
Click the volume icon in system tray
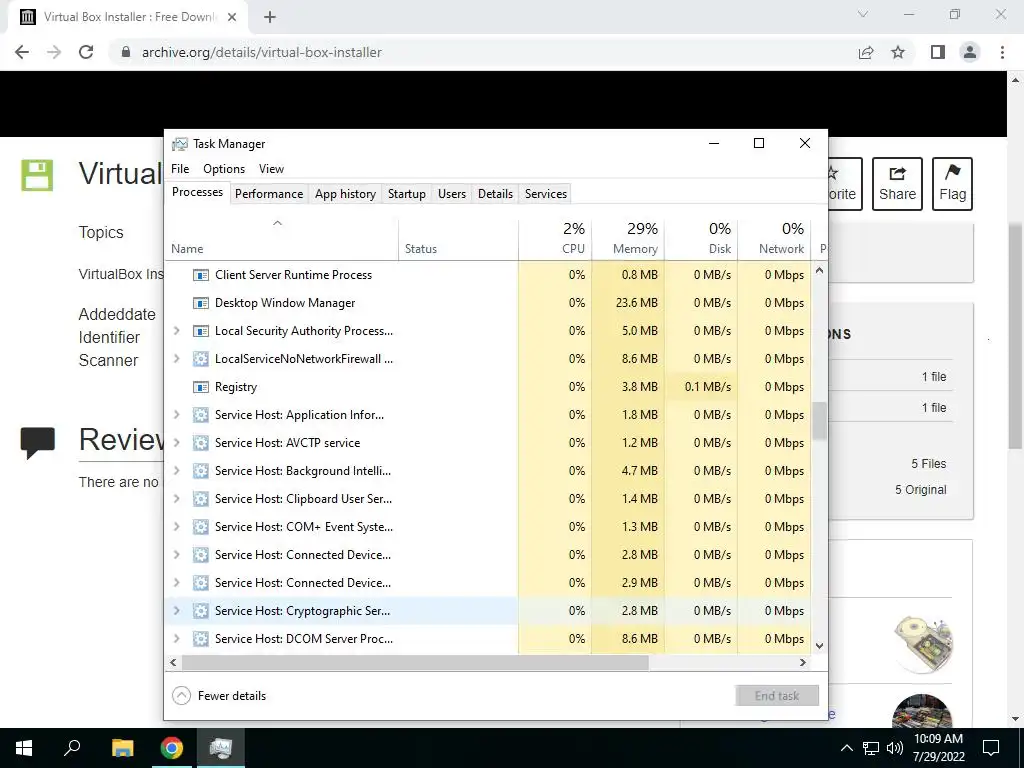point(894,748)
